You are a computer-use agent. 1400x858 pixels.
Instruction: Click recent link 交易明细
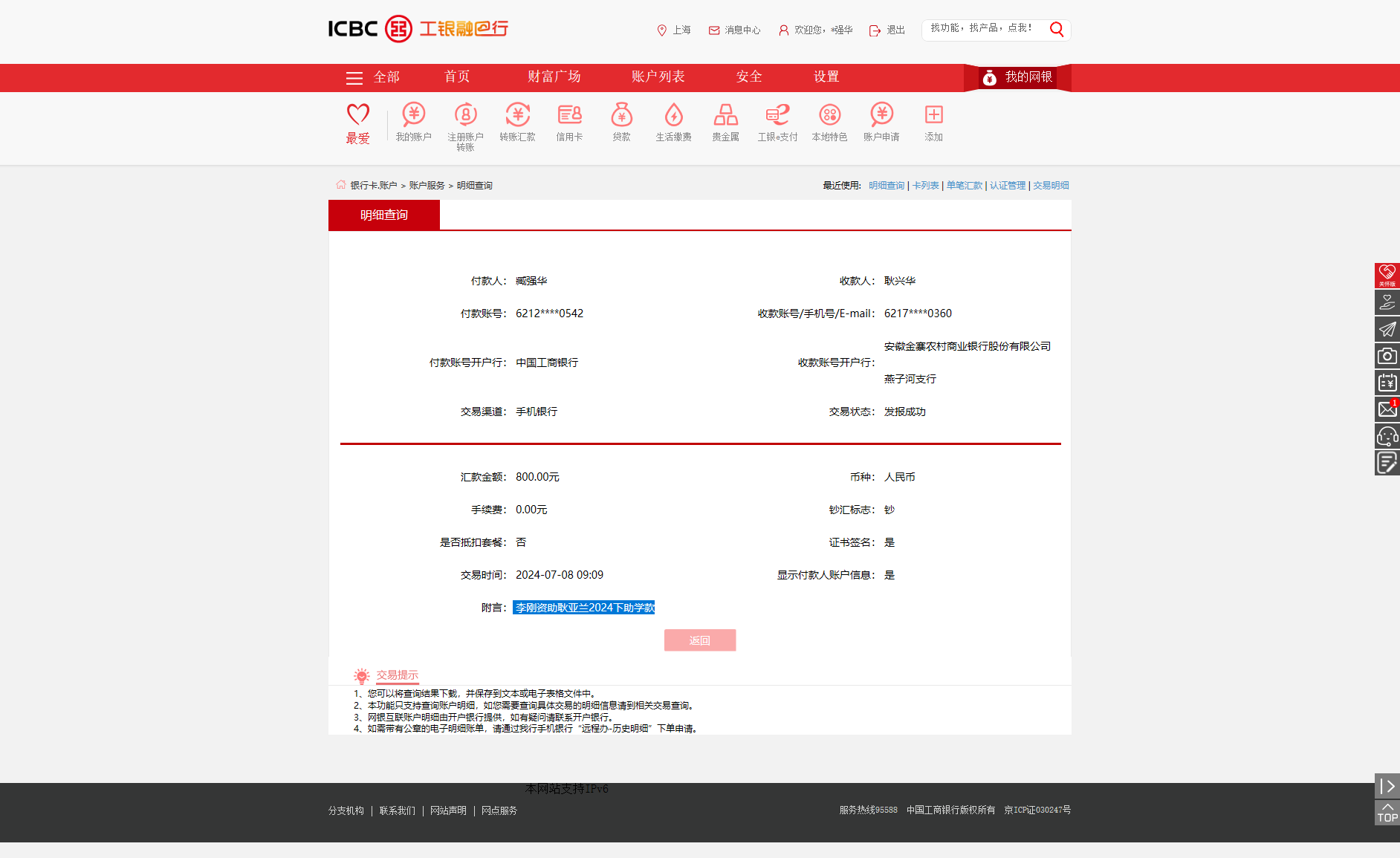click(1051, 186)
